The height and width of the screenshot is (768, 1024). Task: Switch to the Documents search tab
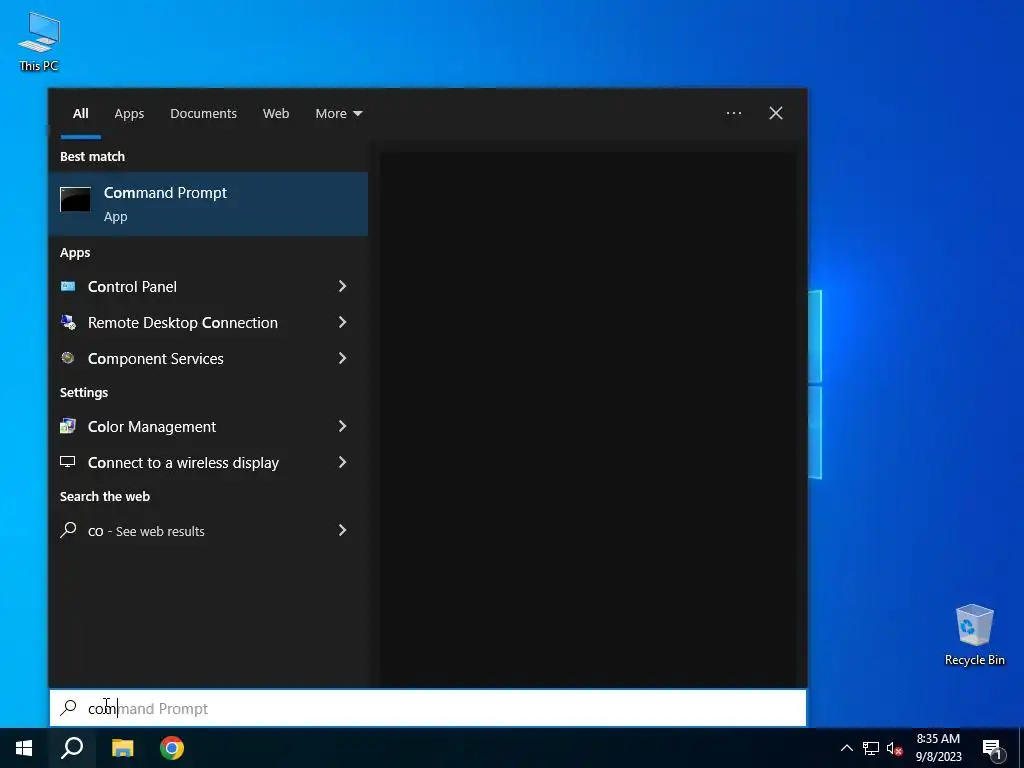[x=203, y=114]
